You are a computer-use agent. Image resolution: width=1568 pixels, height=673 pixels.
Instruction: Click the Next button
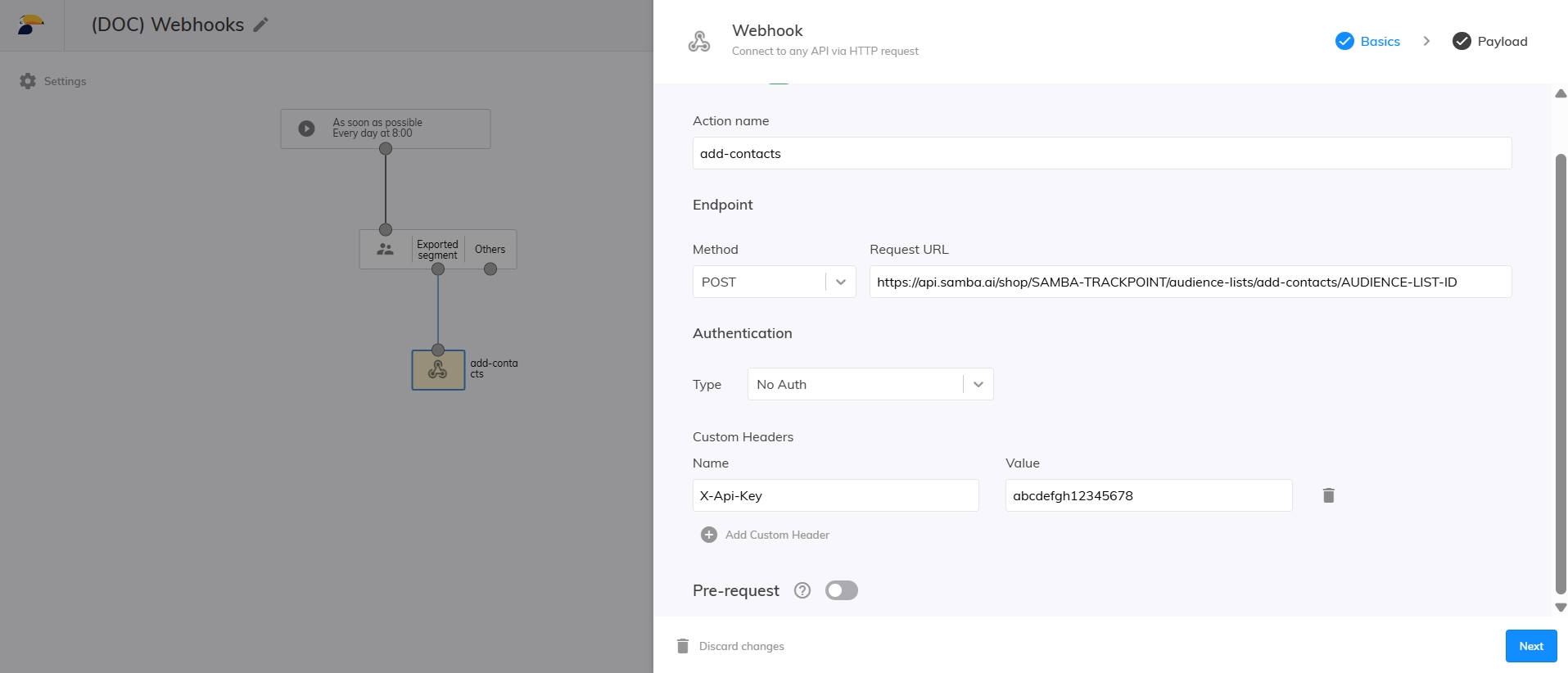pyautogui.click(x=1530, y=646)
